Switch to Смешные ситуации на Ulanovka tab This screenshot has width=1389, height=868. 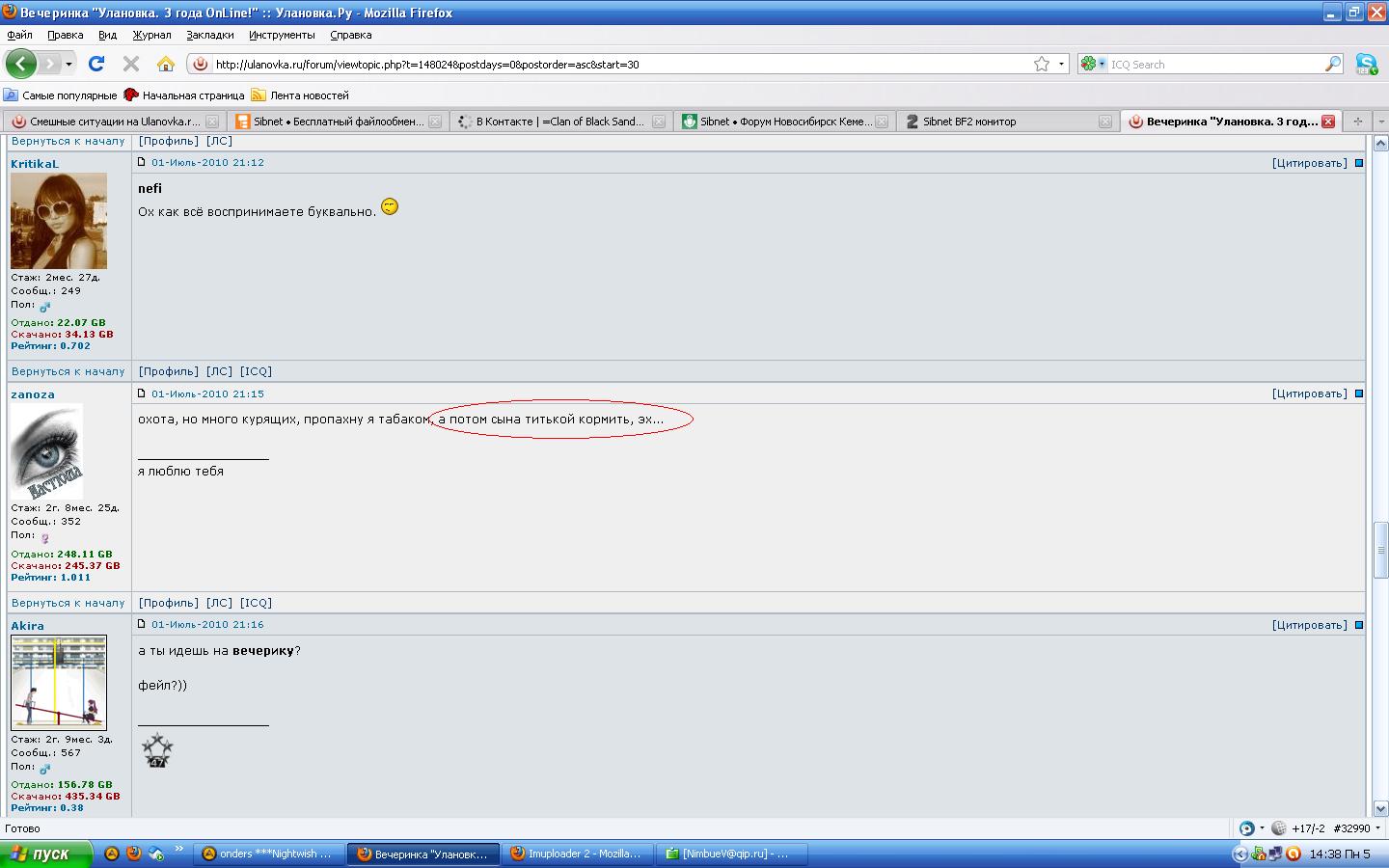coord(115,122)
